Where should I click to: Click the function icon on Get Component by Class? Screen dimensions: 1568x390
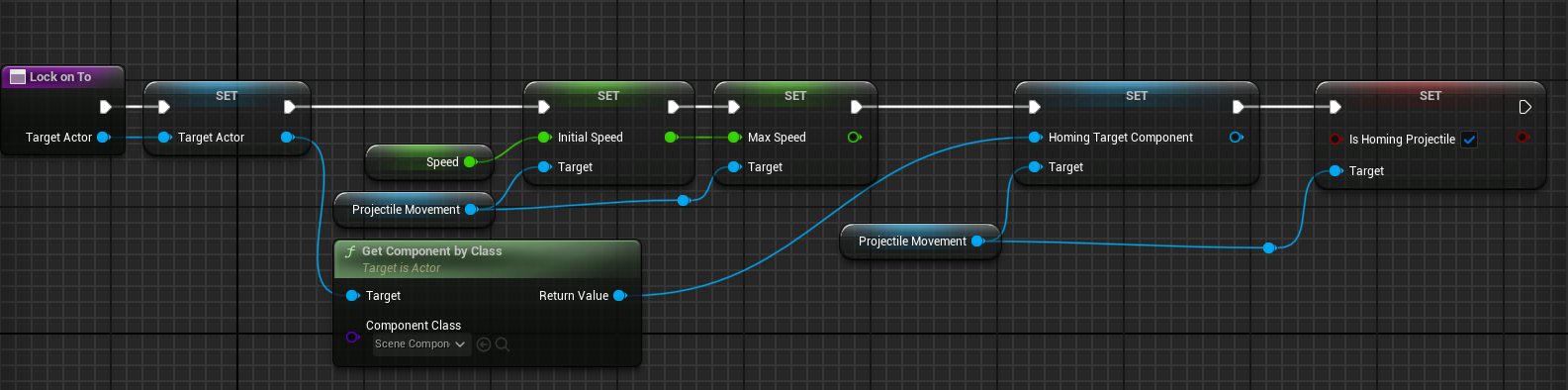coord(350,251)
